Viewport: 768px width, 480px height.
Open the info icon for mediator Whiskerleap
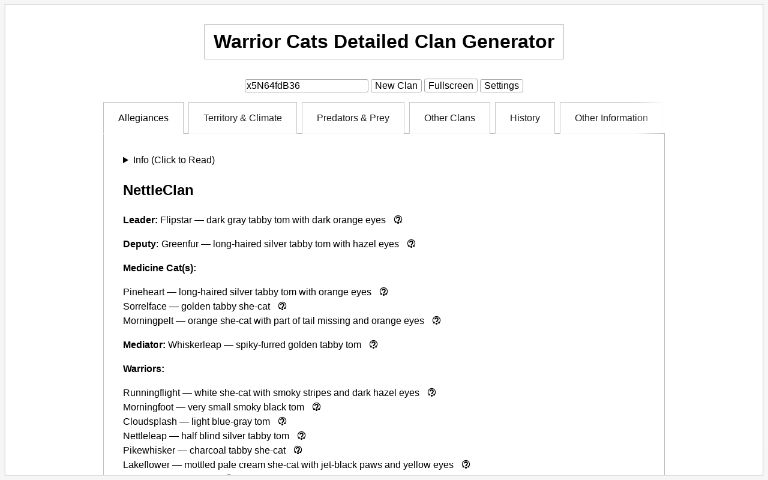pyautogui.click(x=374, y=345)
